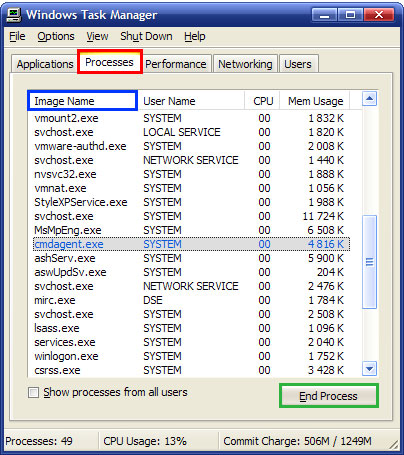
Task: Select the vmount2.exe process
Action: point(191,118)
